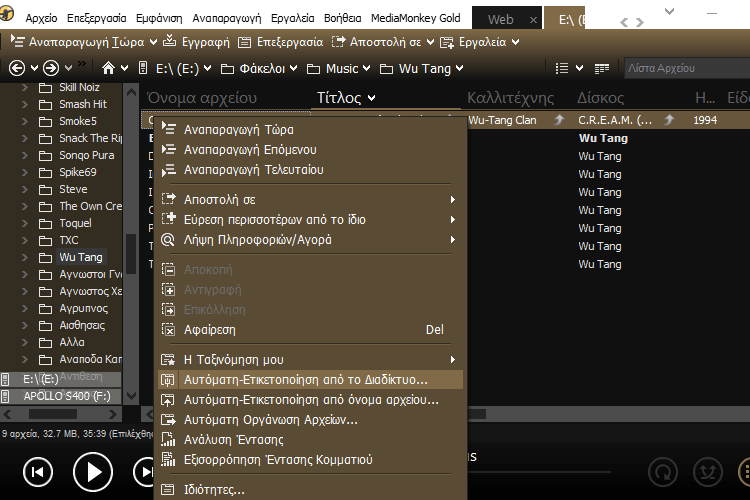Expand the Steve folder tree node
Image resolution: width=750 pixels, height=500 pixels.
point(25,189)
